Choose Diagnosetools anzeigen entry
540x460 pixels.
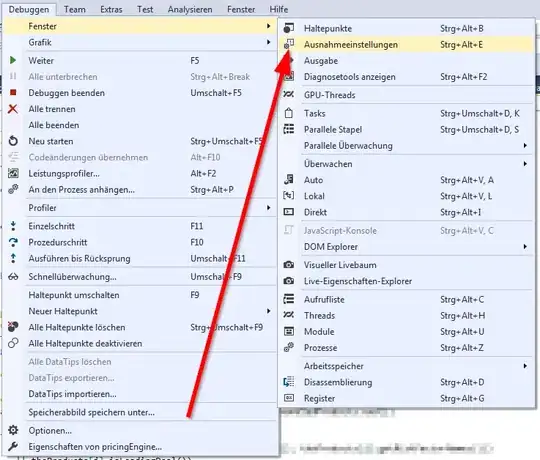click(x=406, y=77)
